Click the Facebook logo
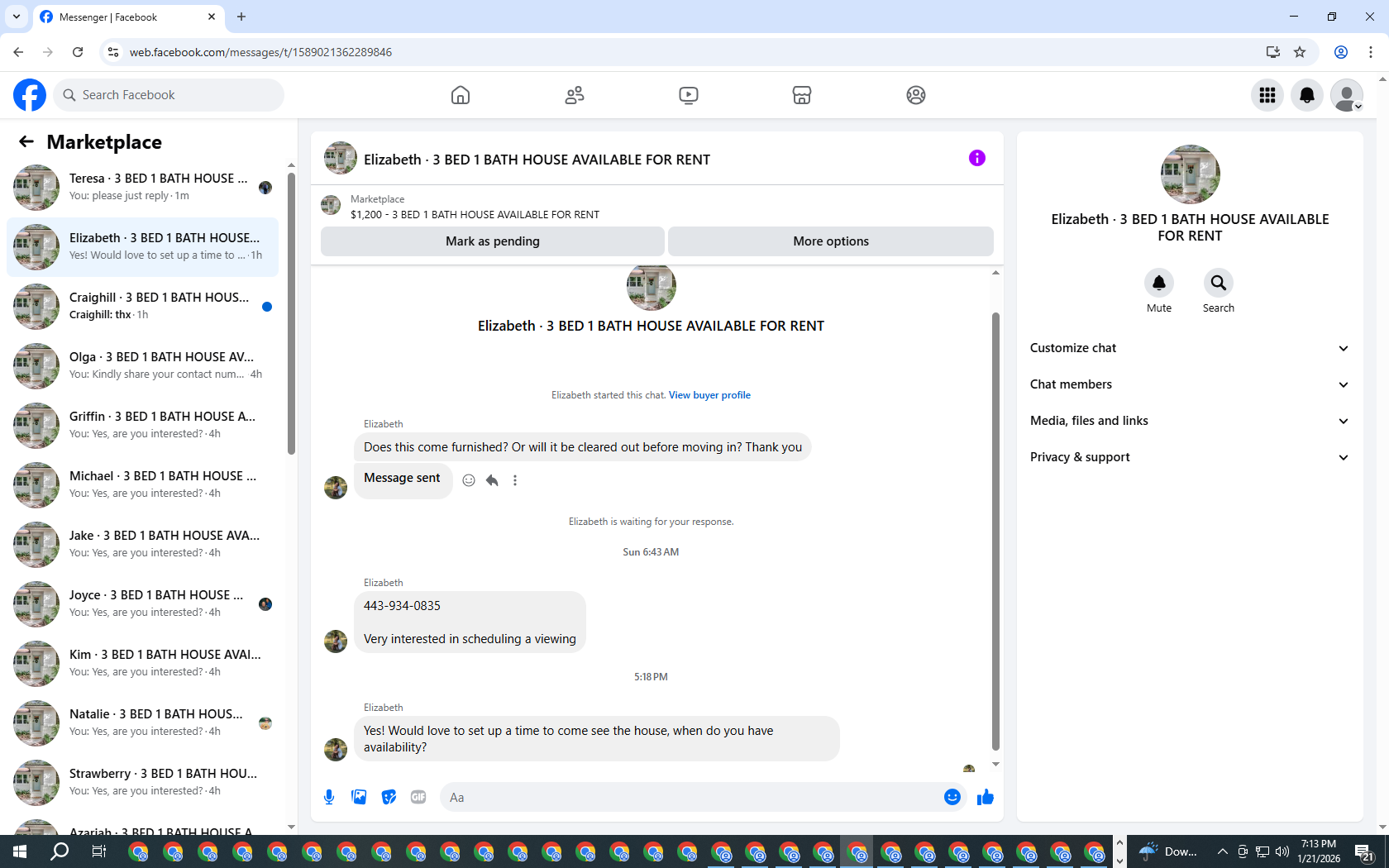 click(x=30, y=95)
